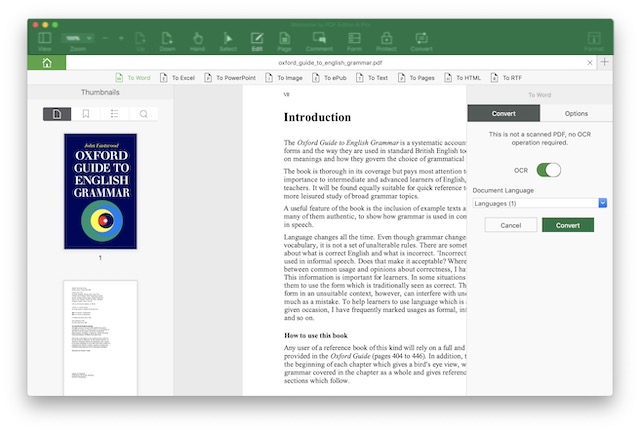Close the oxford_guide_to_english_grammar.pdf tab
This screenshot has width=640, height=432.
590,62
